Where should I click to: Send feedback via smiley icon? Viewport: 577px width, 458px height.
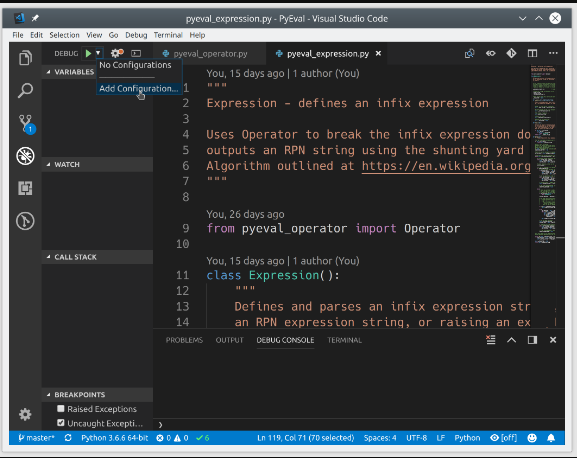click(532, 438)
